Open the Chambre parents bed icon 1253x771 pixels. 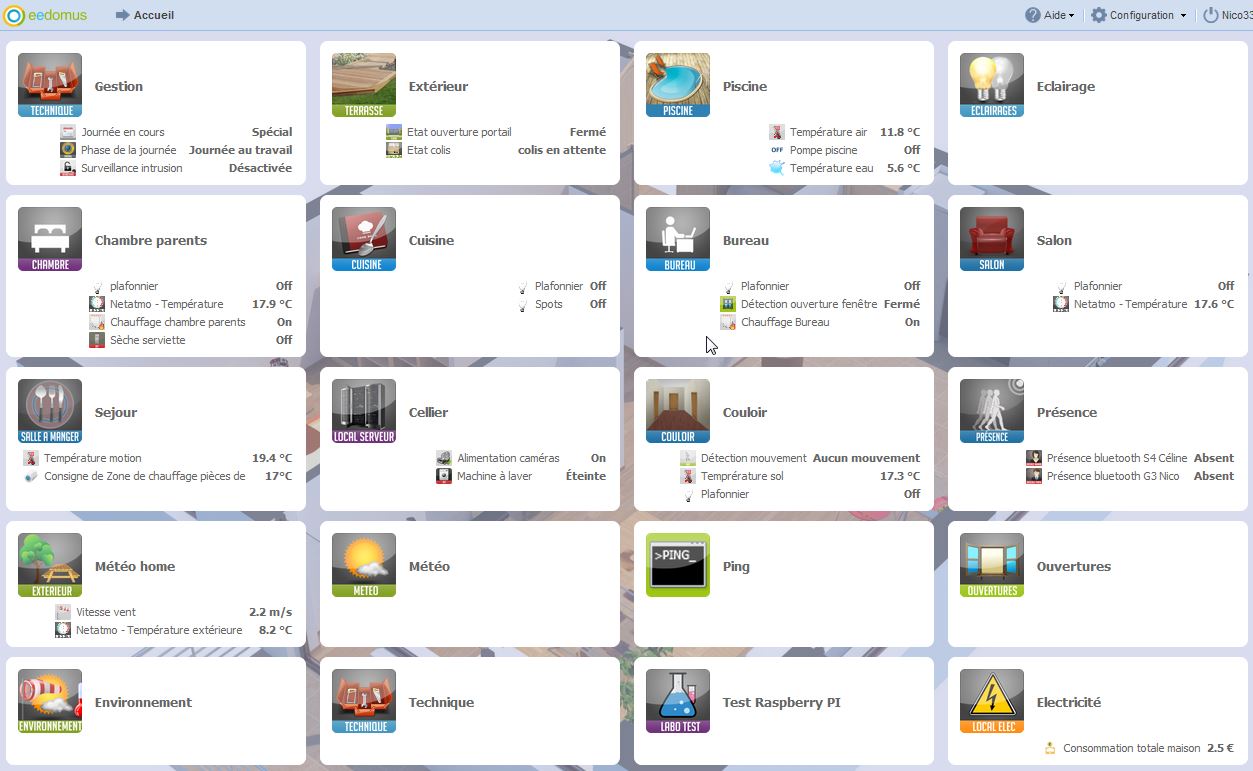click(50, 239)
